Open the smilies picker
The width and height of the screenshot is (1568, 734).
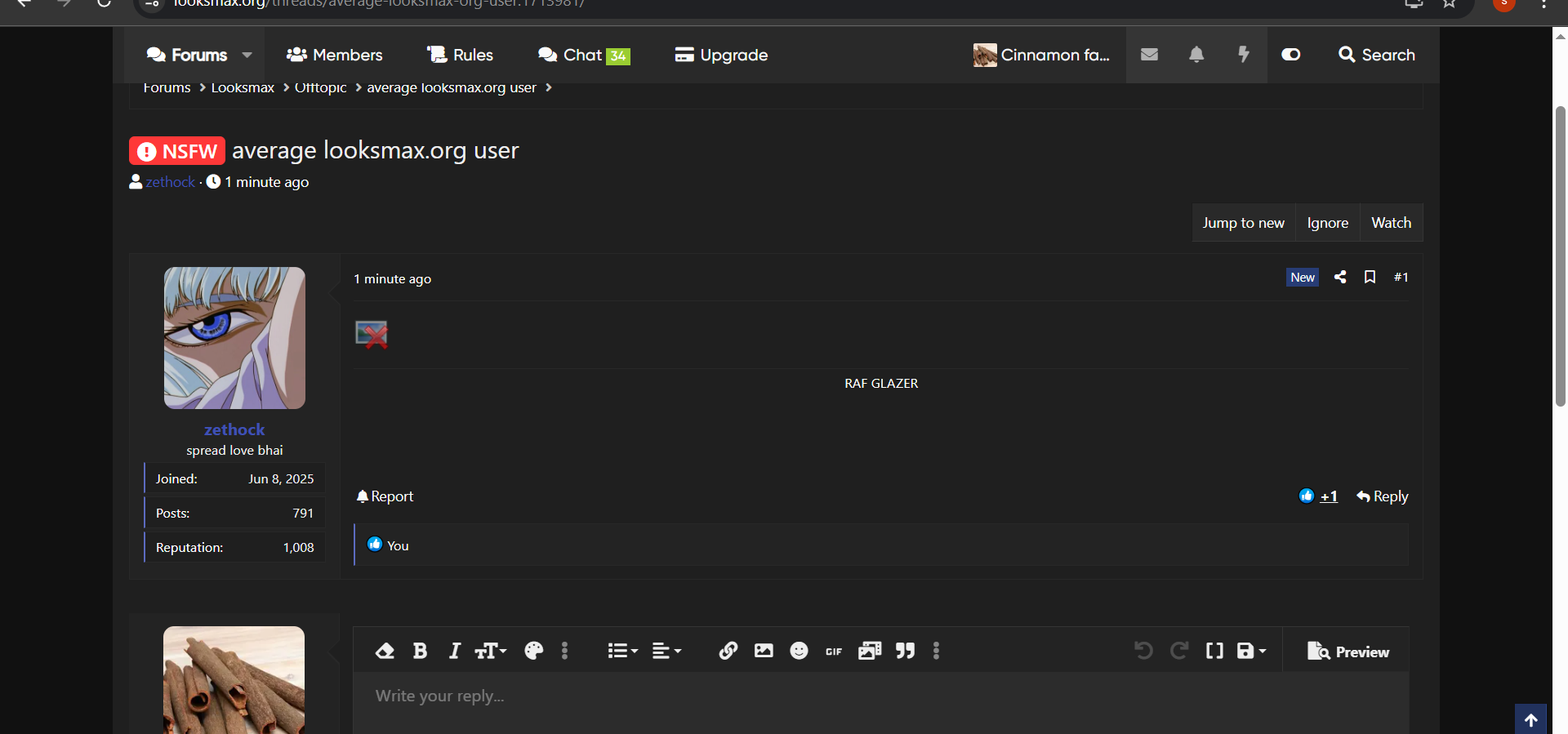799,651
